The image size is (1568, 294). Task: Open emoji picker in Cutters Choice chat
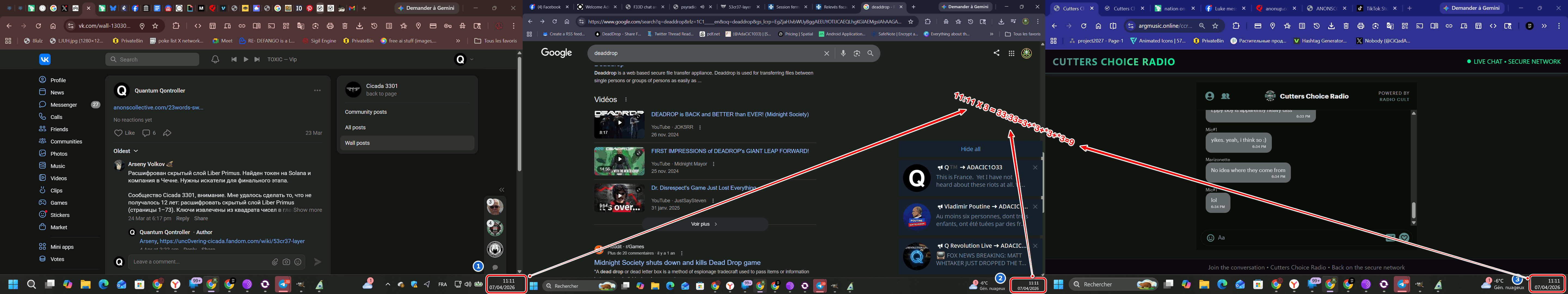click(1210, 238)
